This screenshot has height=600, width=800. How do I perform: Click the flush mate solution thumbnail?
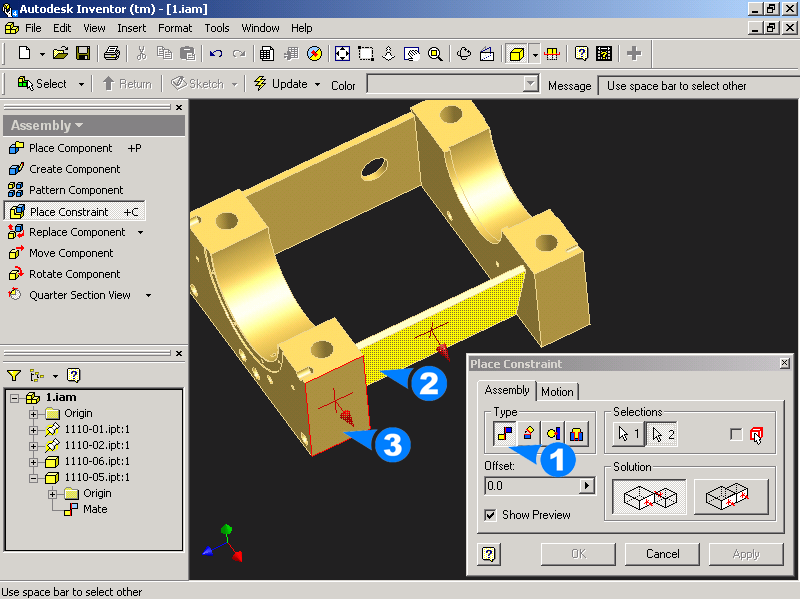click(x=731, y=497)
